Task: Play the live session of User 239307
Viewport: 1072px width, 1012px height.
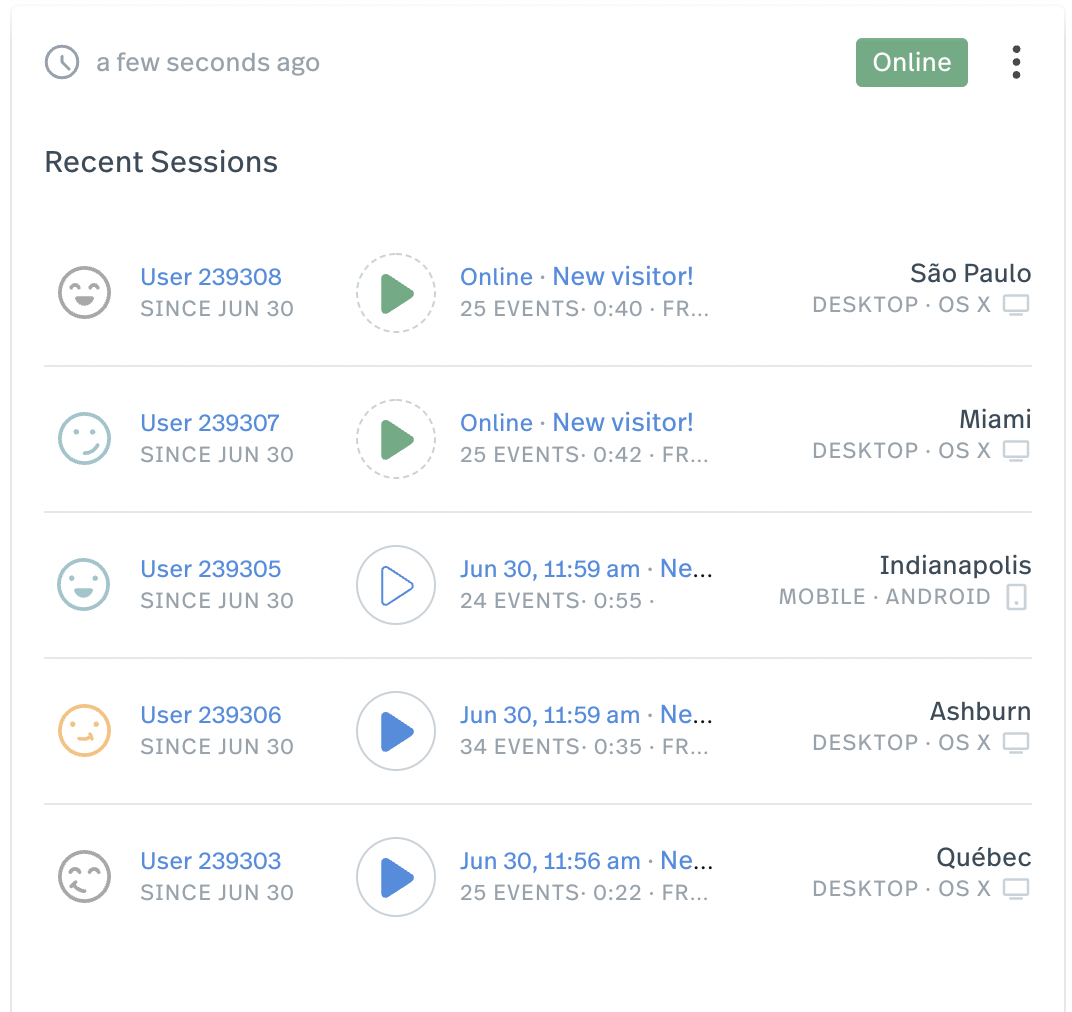Action: (396, 439)
